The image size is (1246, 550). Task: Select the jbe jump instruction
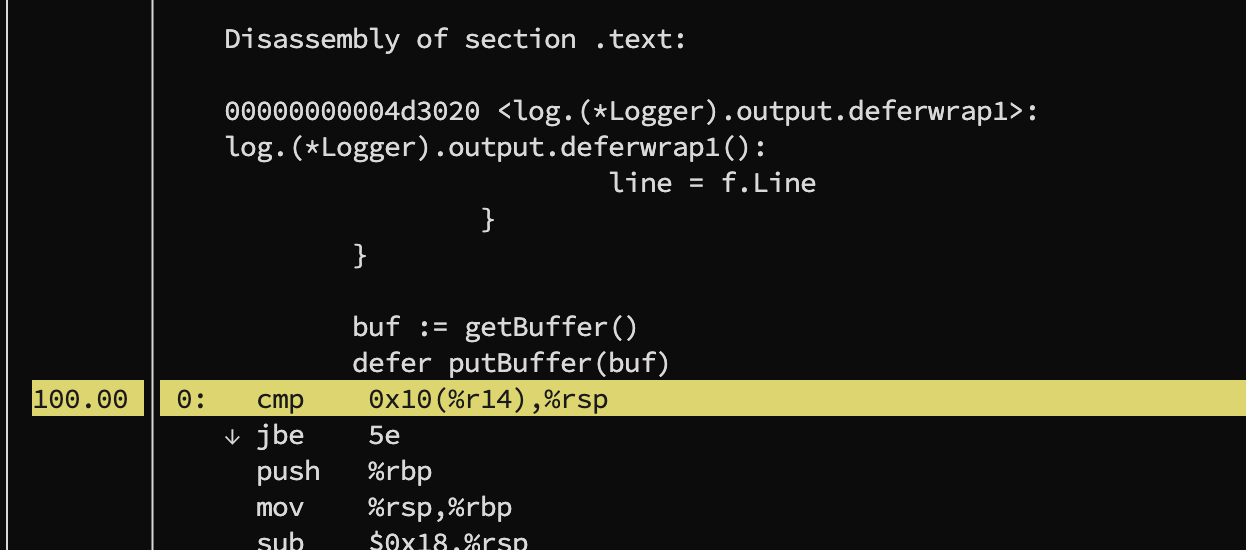[x=280, y=436]
